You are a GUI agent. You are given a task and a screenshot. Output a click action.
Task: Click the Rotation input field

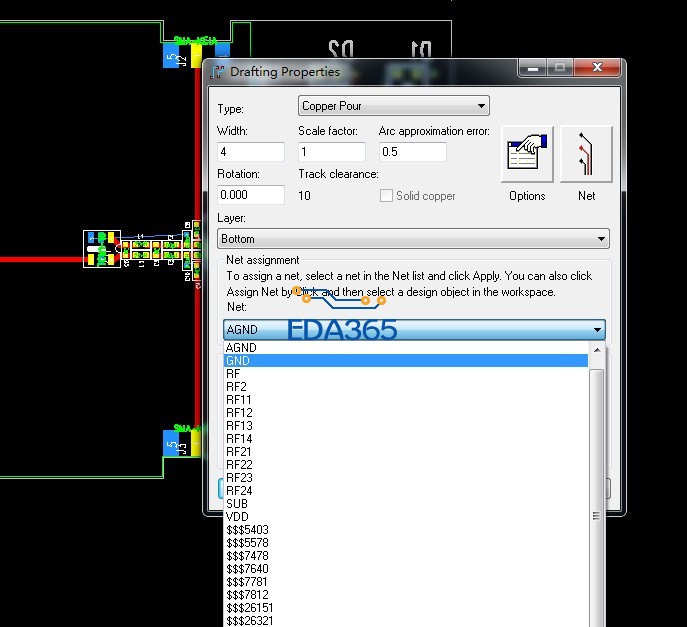pyautogui.click(x=251, y=195)
